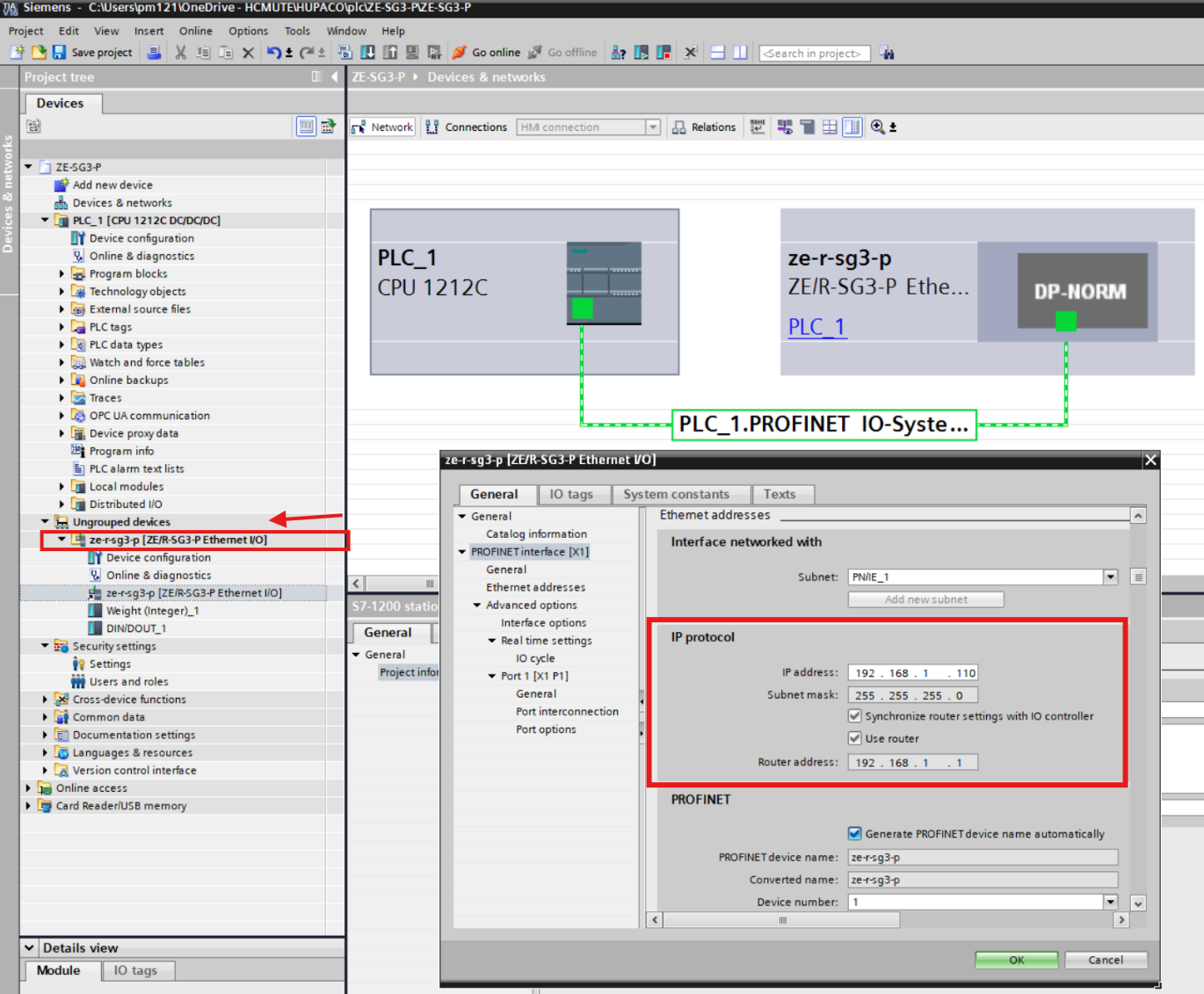Click the OK button in dialog
The image size is (1204, 994).
pos(1017,960)
